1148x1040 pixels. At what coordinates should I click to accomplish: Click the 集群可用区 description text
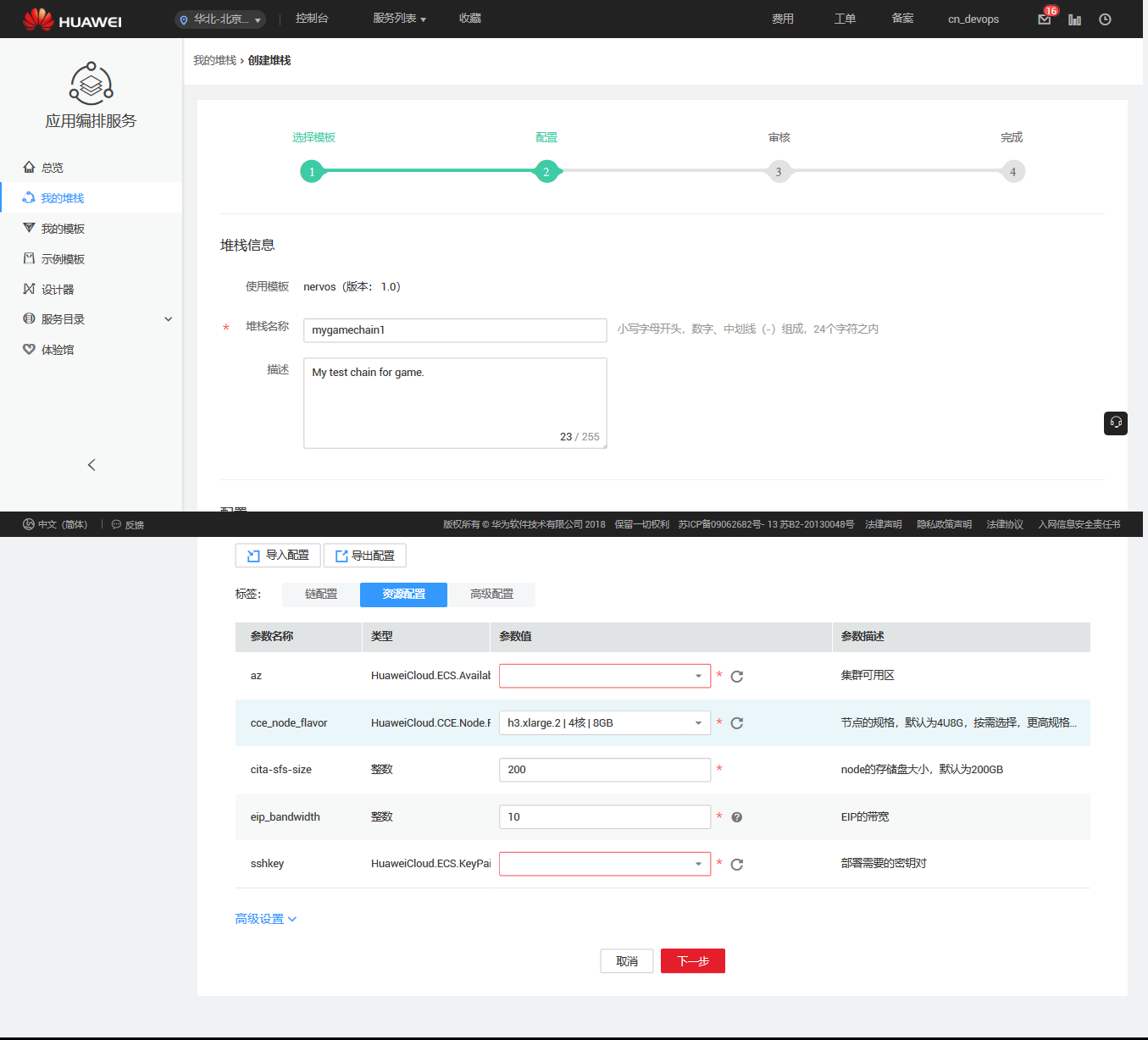[868, 676]
